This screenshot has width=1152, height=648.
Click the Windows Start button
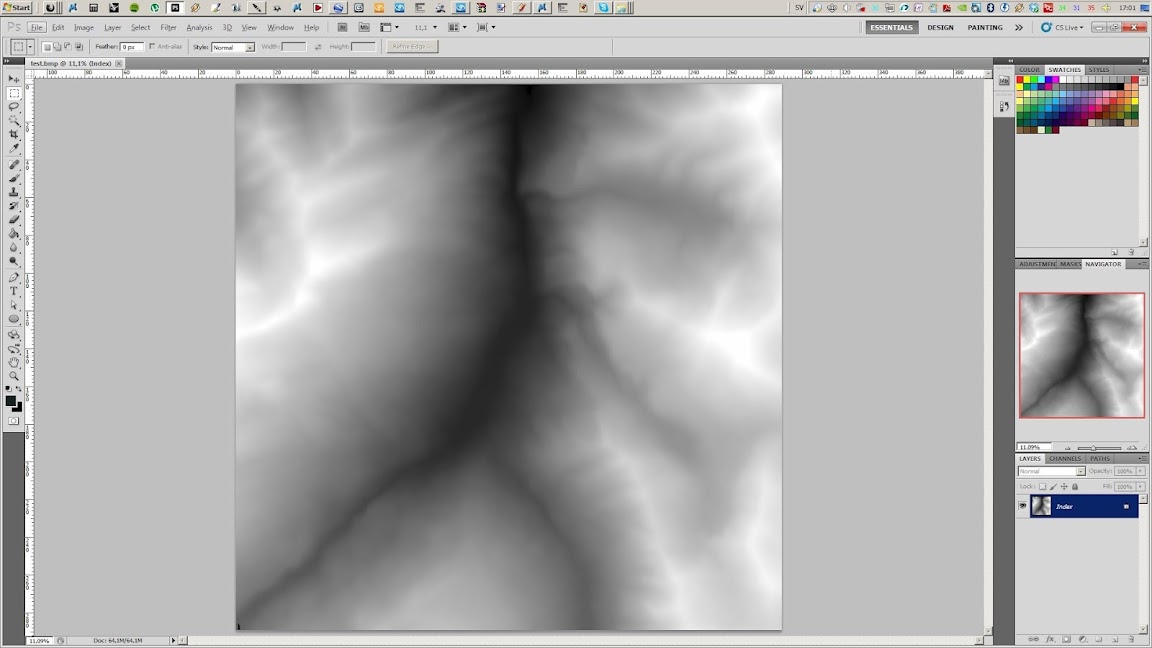coord(16,7)
